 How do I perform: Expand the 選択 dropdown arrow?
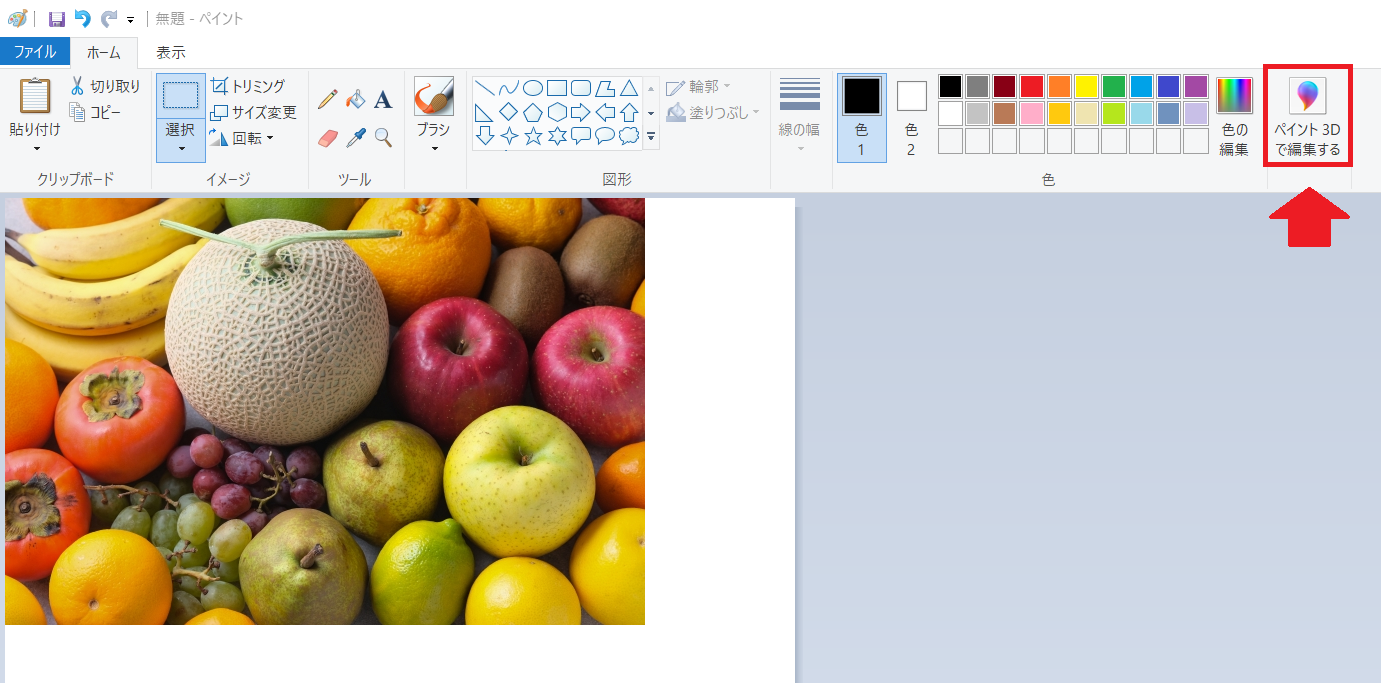[181, 149]
